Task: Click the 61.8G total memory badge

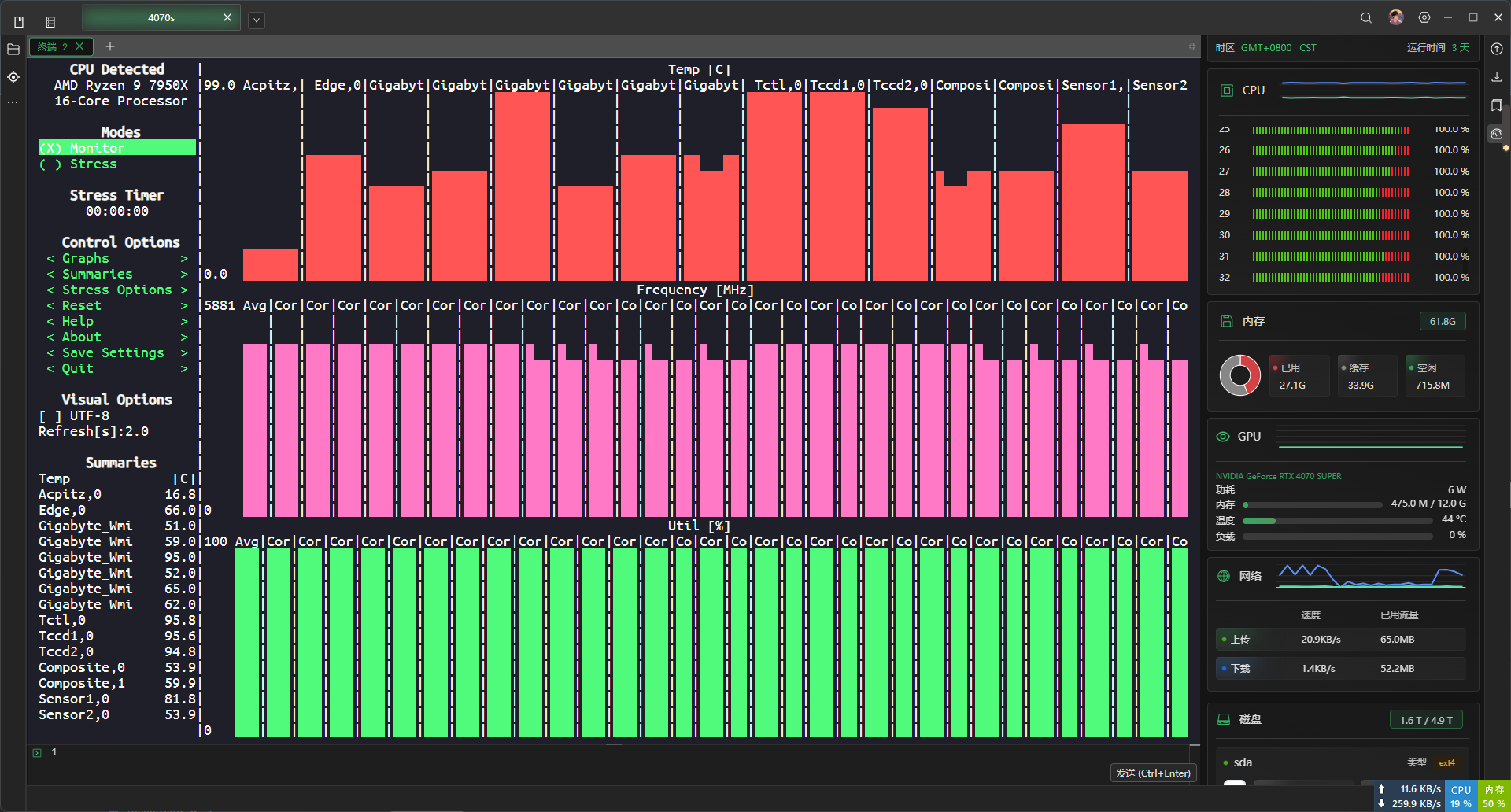Action: (1443, 321)
